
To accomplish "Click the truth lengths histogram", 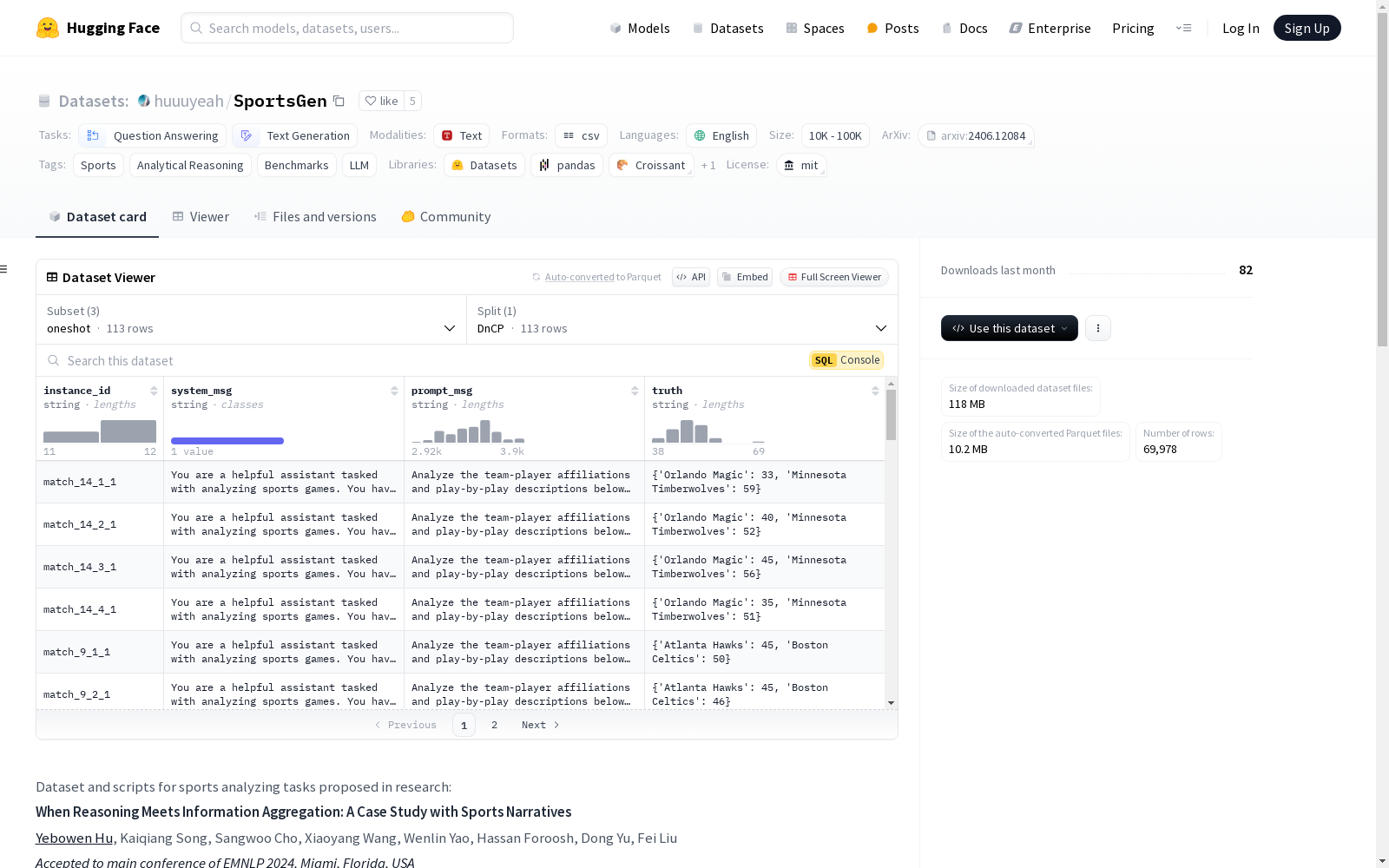I will (x=708, y=431).
